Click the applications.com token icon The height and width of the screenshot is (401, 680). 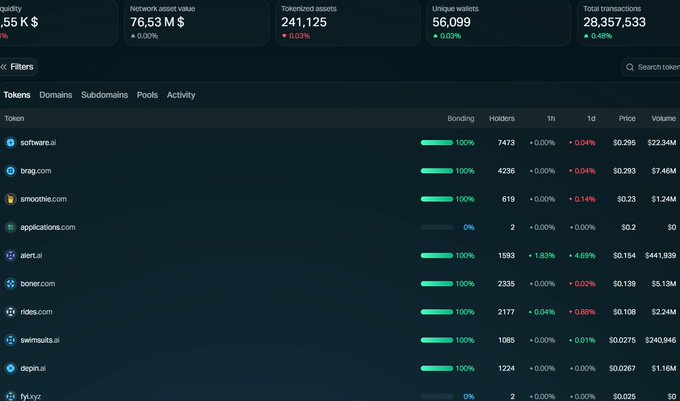click(10, 227)
